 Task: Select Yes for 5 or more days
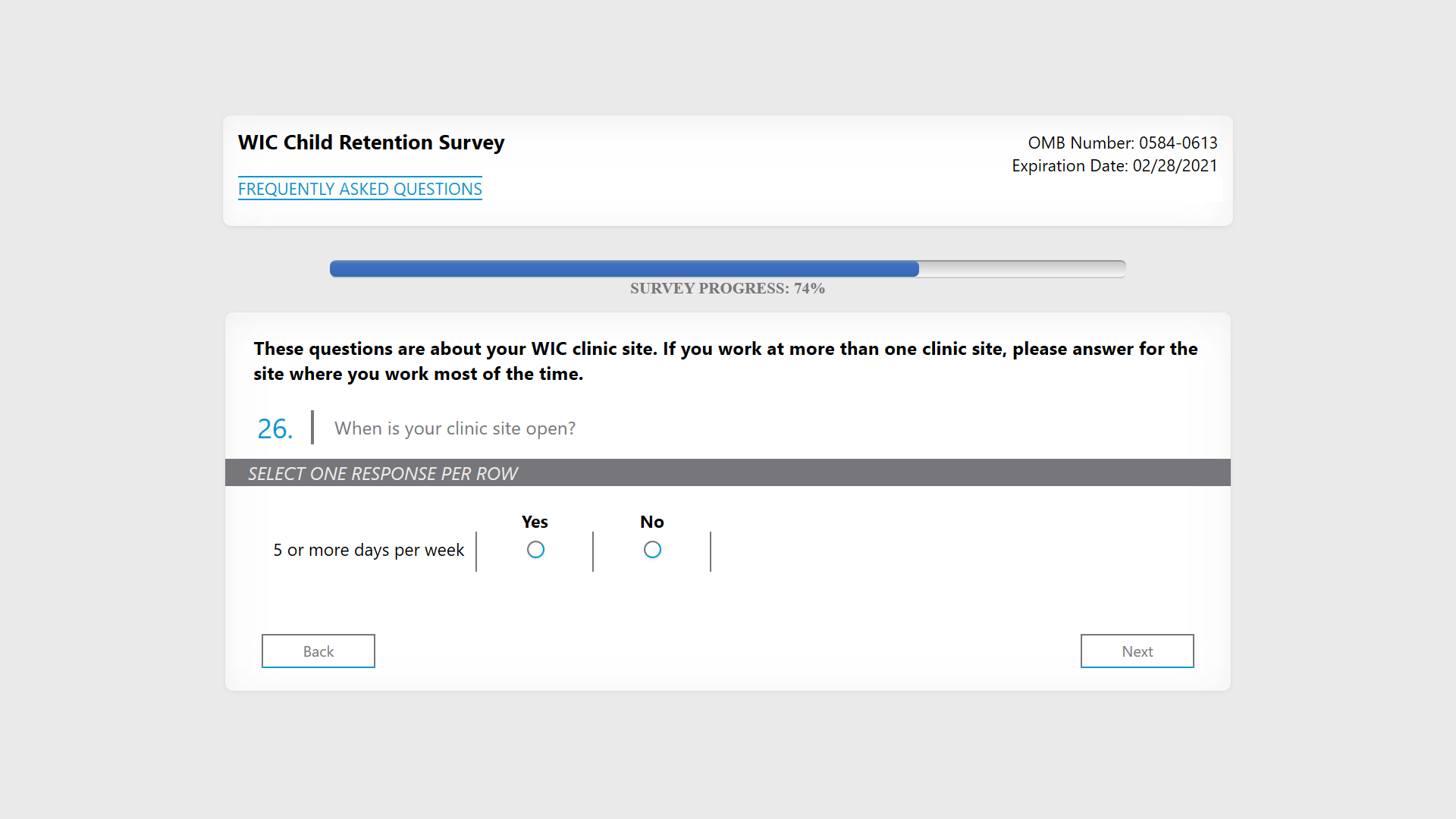(x=535, y=550)
